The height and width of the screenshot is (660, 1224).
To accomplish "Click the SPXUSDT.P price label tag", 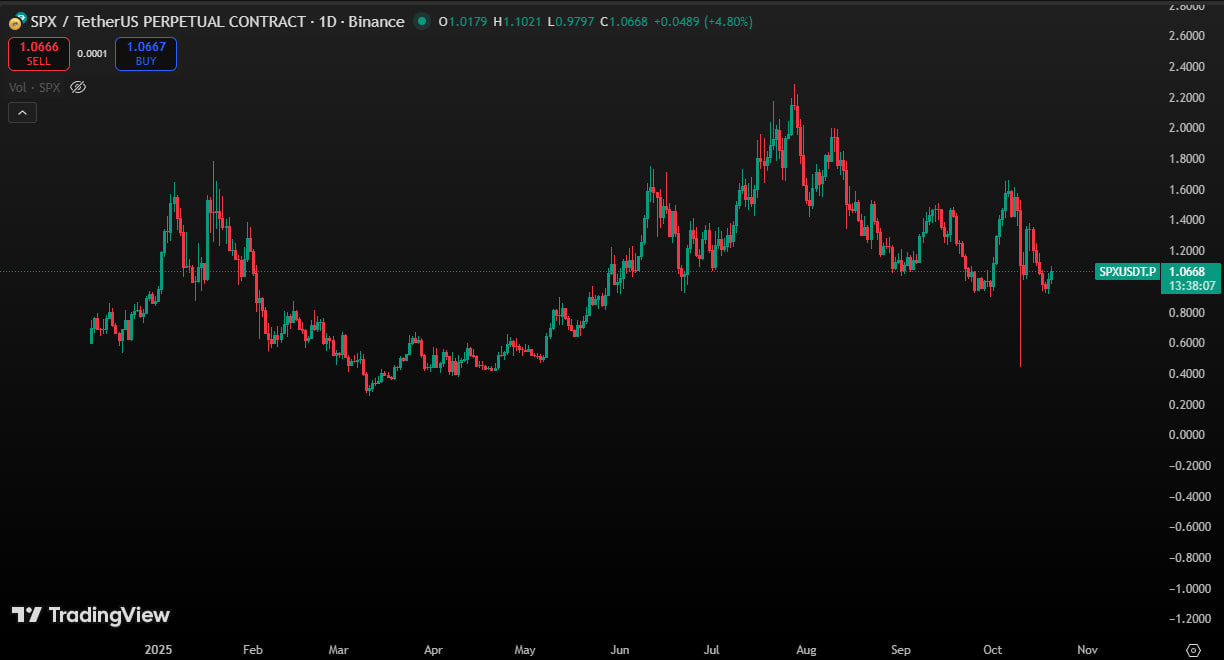I will (1126, 271).
